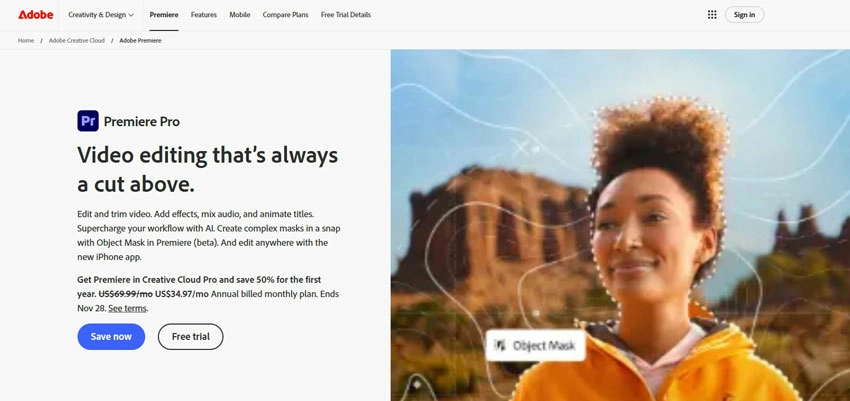This screenshot has height=401, width=850.
Task: Open Adobe Creative Cloud breadcrumb link
Action: point(77,41)
